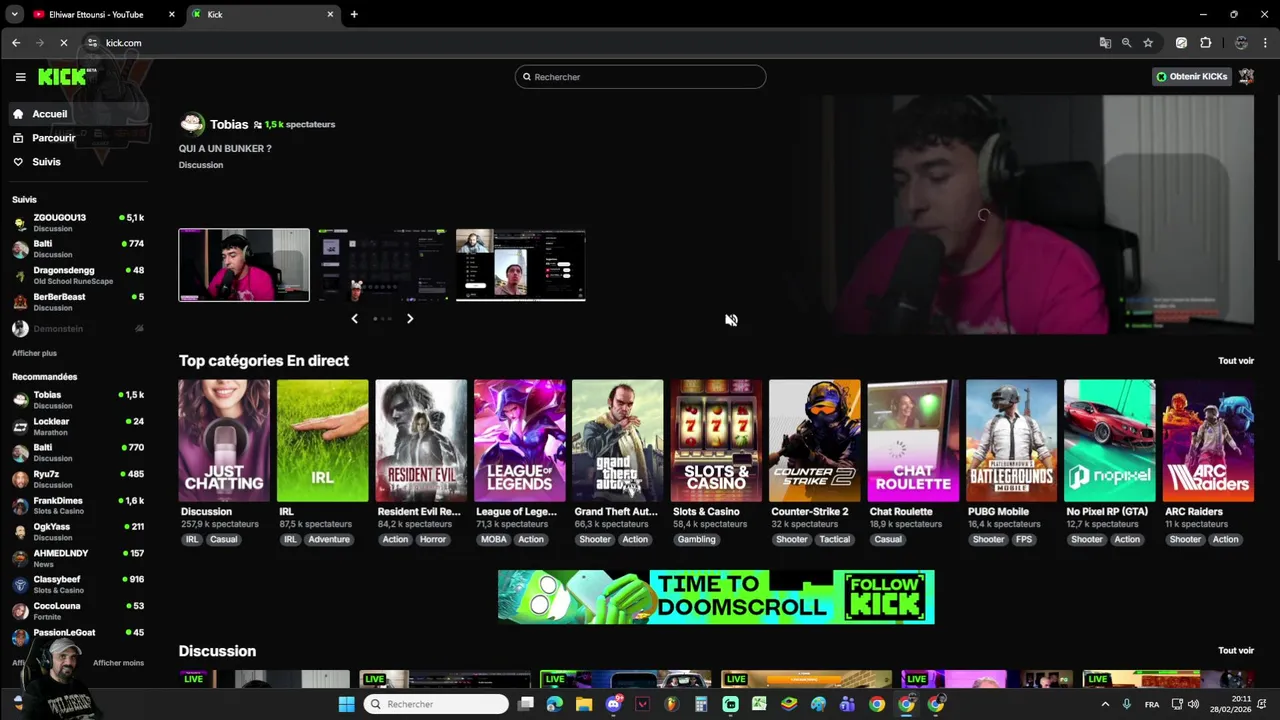Open the ARC Raiders category card

pyautogui.click(x=1208, y=440)
